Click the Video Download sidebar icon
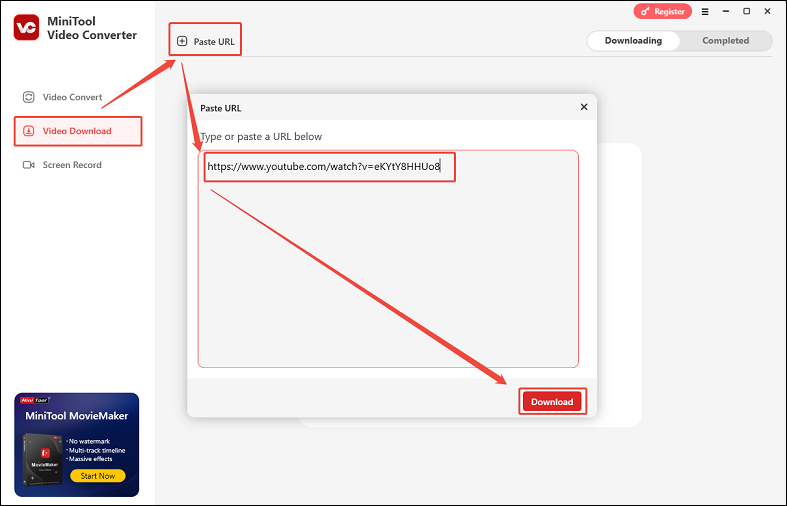This screenshot has width=787, height=506. (29, 131)
